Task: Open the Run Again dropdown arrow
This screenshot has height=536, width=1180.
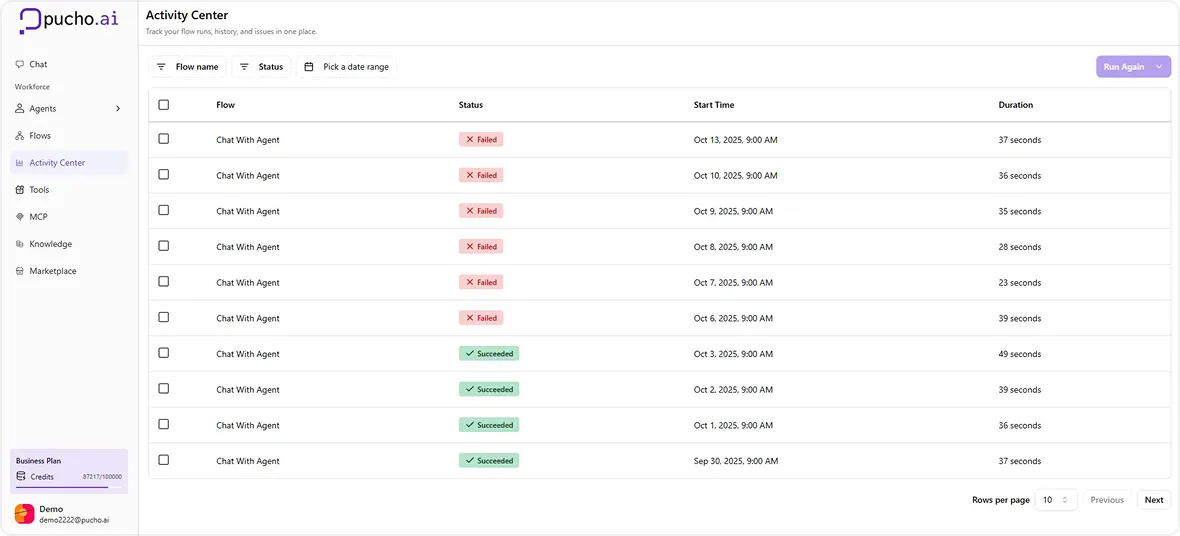Action: [x=1159, y=67]
